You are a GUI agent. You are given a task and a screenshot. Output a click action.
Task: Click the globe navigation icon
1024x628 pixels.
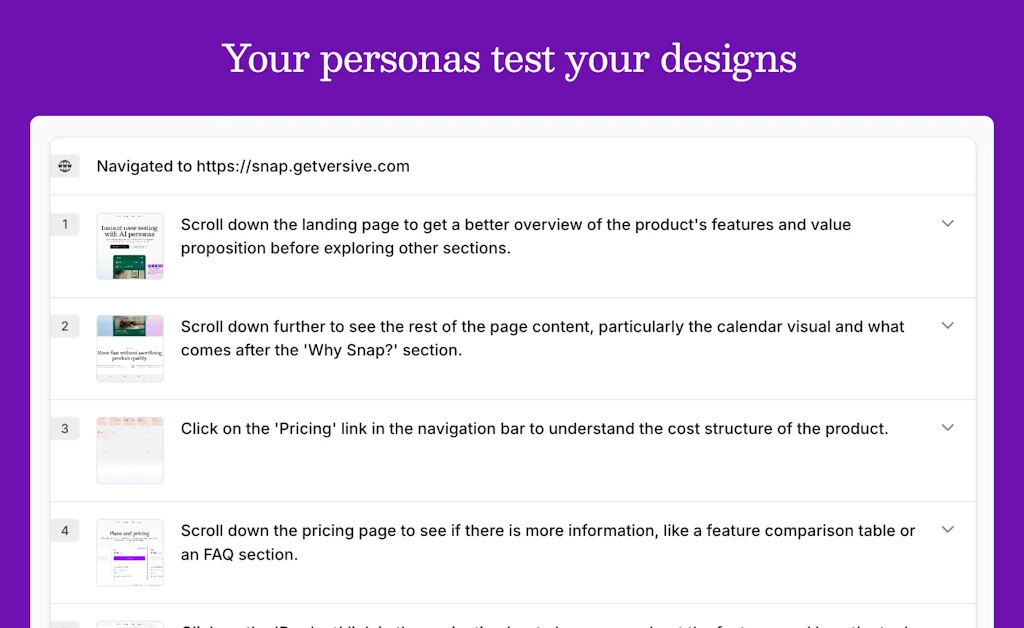[x=65, y=166]
